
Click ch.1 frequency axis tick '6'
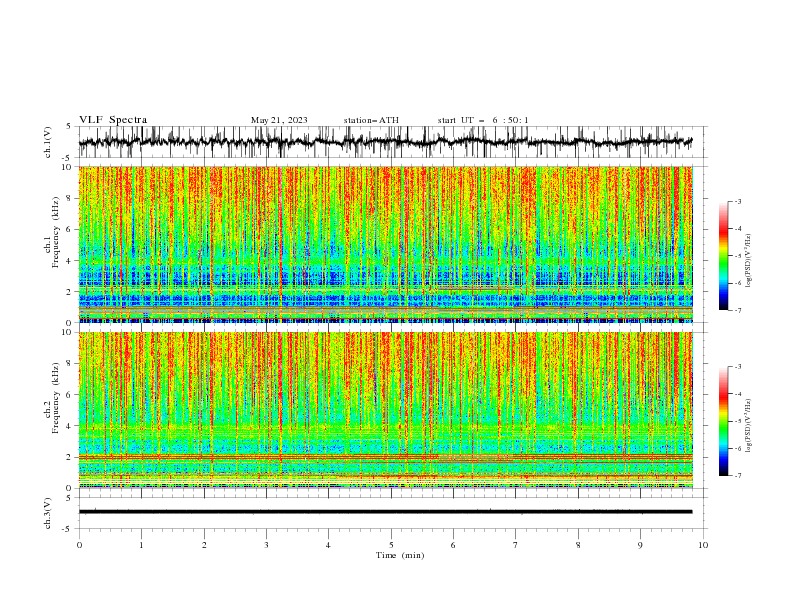point(71,229)
